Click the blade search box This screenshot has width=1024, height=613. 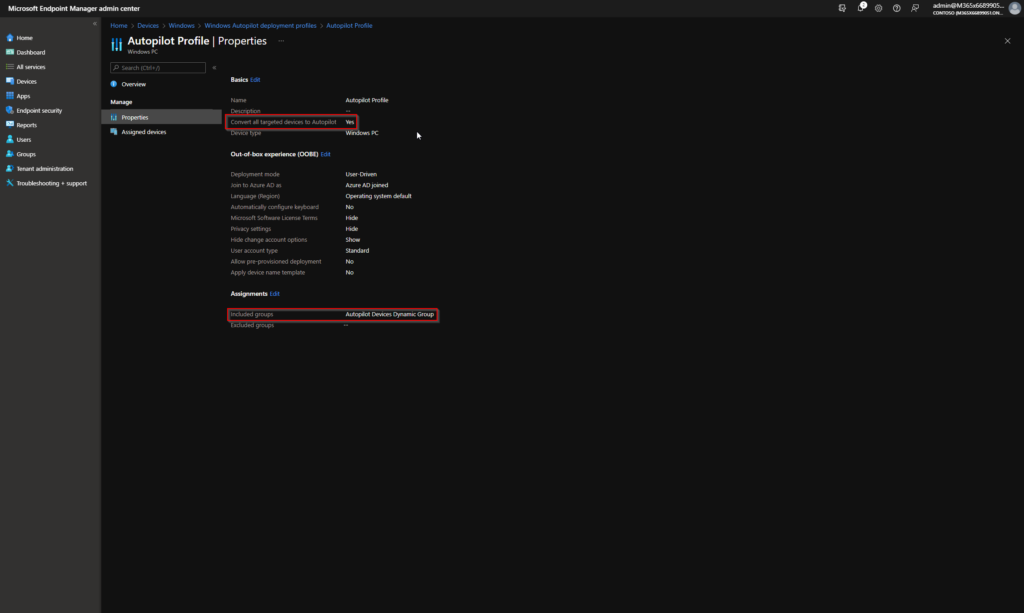click(157, 68)
